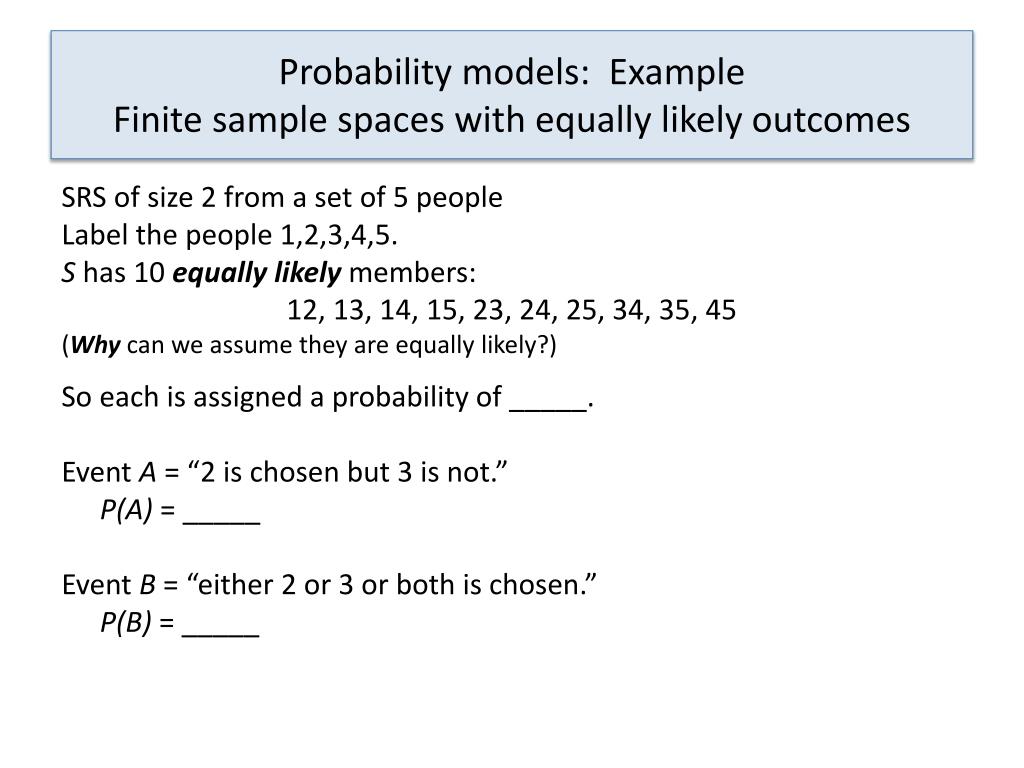Click the blank after P(A) =
The image size is (1024, 768).
[x=222, y=513]
